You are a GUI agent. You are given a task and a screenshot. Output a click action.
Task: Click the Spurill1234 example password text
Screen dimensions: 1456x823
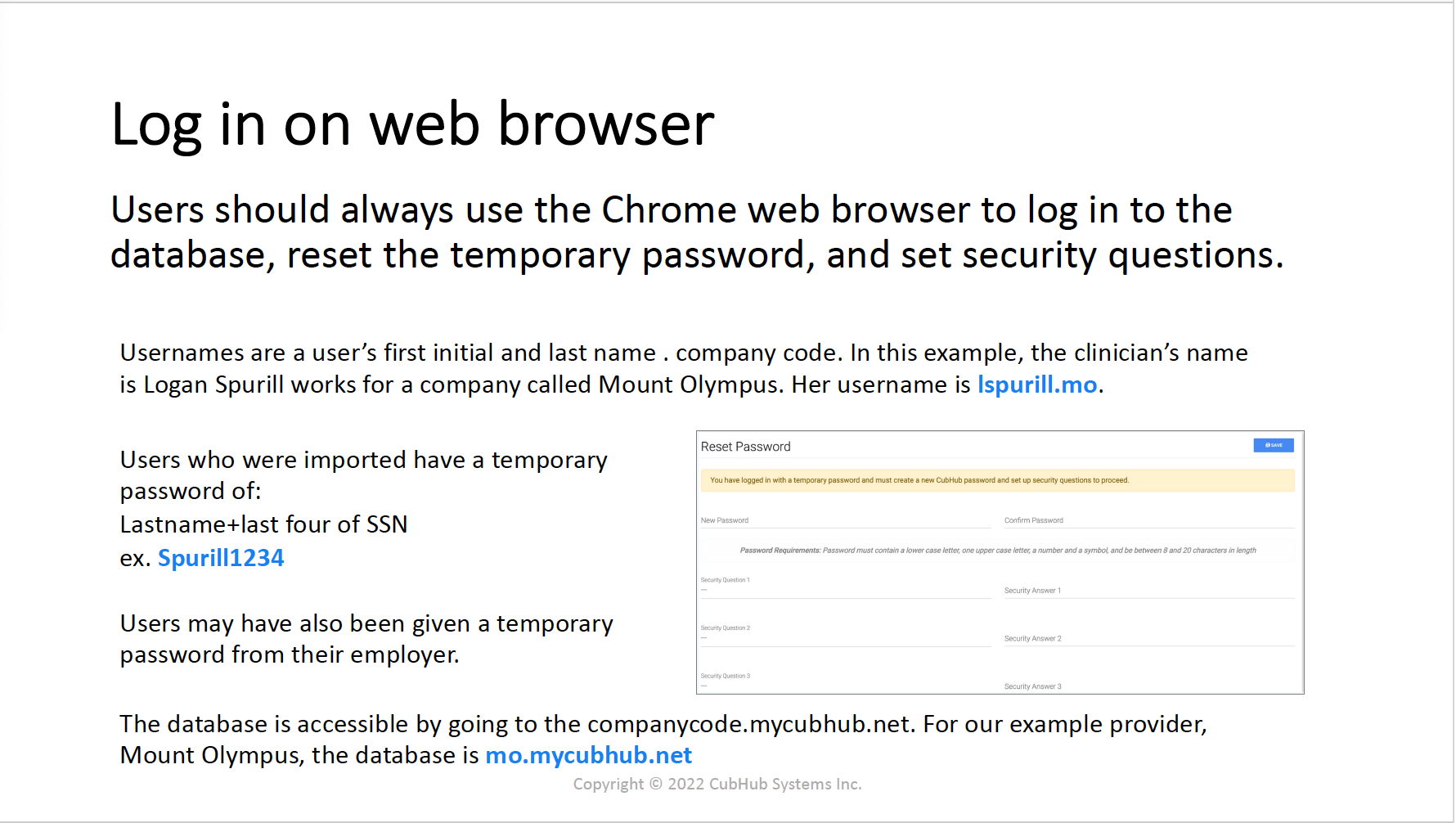click(x=221, y=558)
